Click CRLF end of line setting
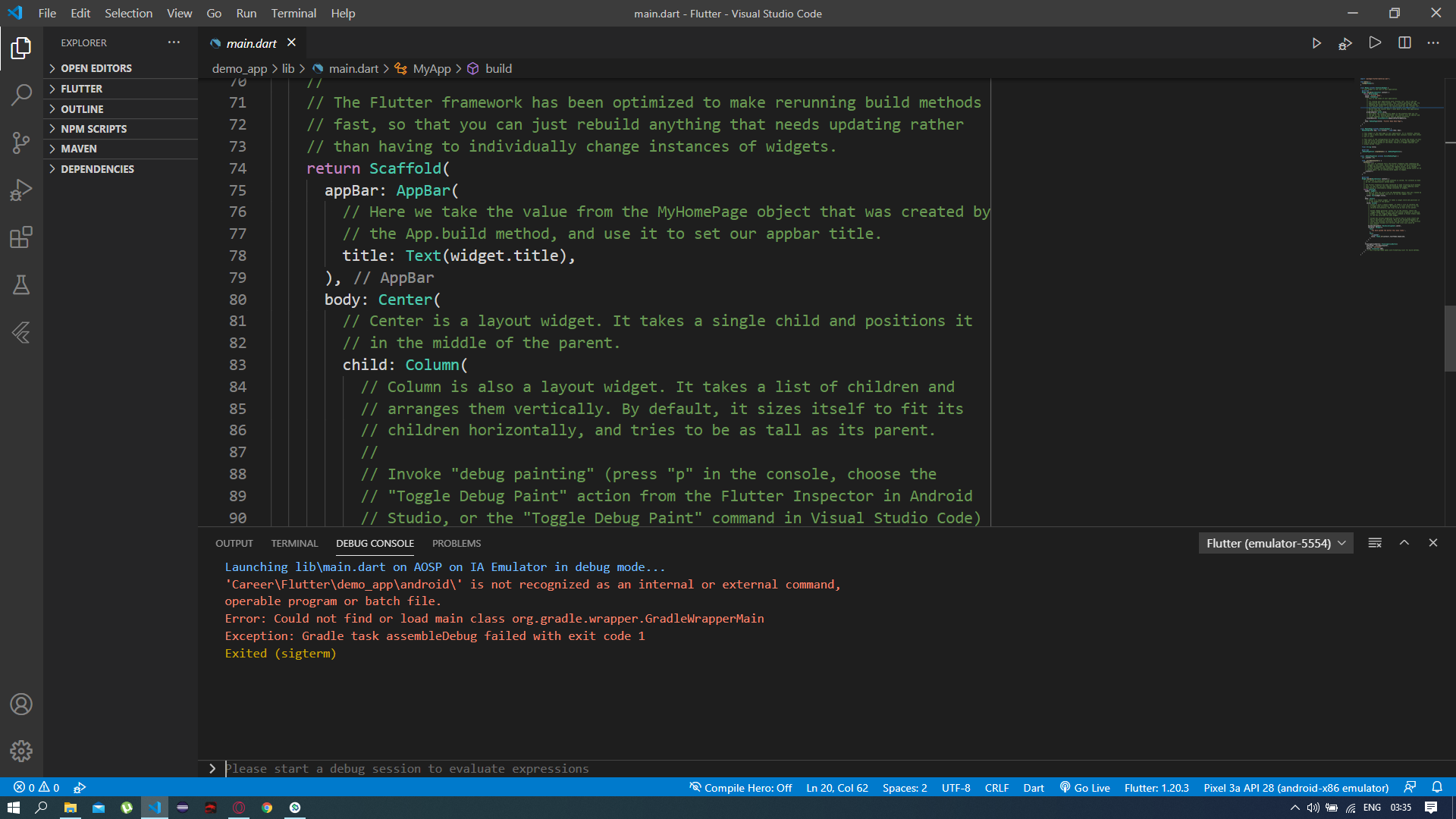The image size is (1456, 819). pyautogui.click(x=996, y=787)
